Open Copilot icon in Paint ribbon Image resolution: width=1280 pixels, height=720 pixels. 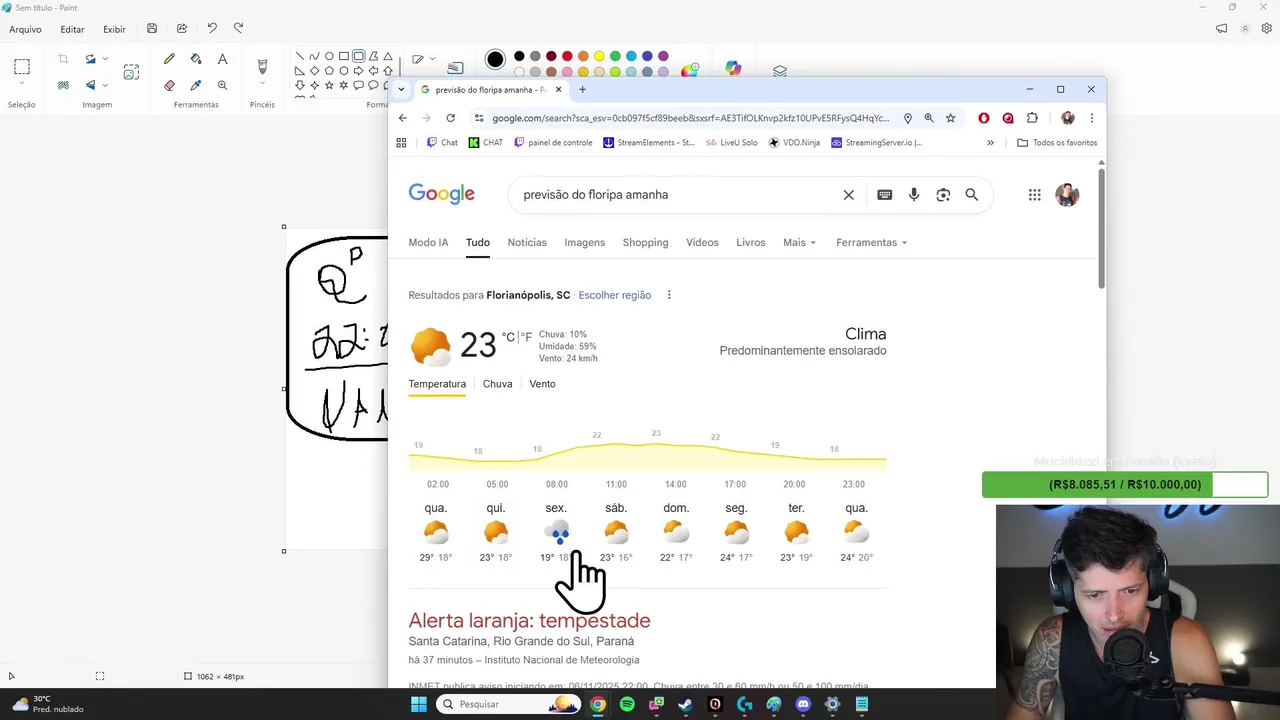click(x=734, y=68)
